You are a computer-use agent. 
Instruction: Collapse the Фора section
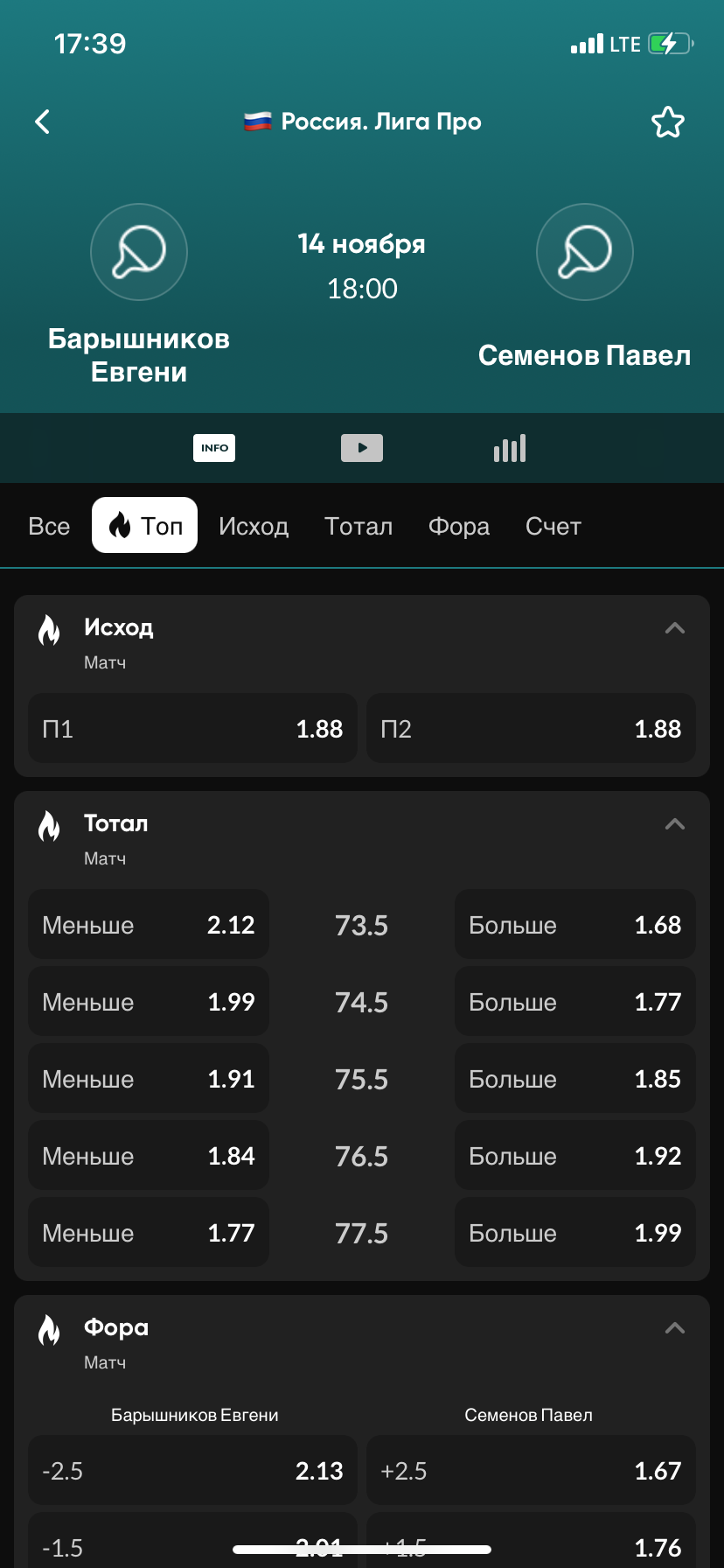675,1328
